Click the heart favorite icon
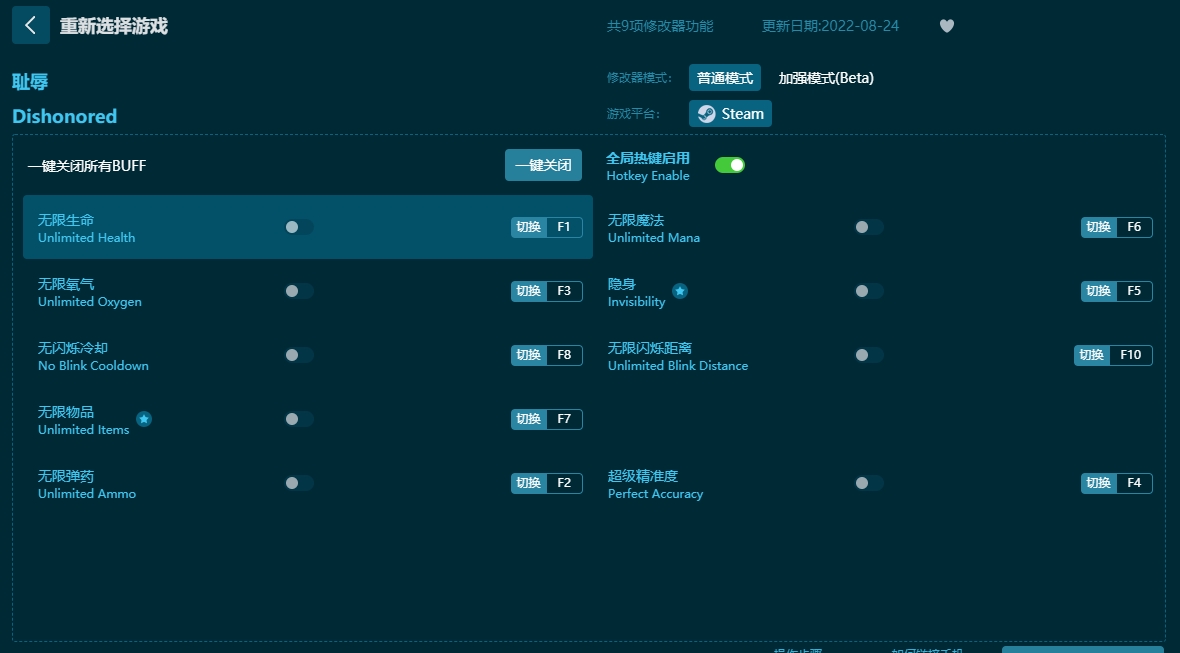 click(x=947, y=26)
